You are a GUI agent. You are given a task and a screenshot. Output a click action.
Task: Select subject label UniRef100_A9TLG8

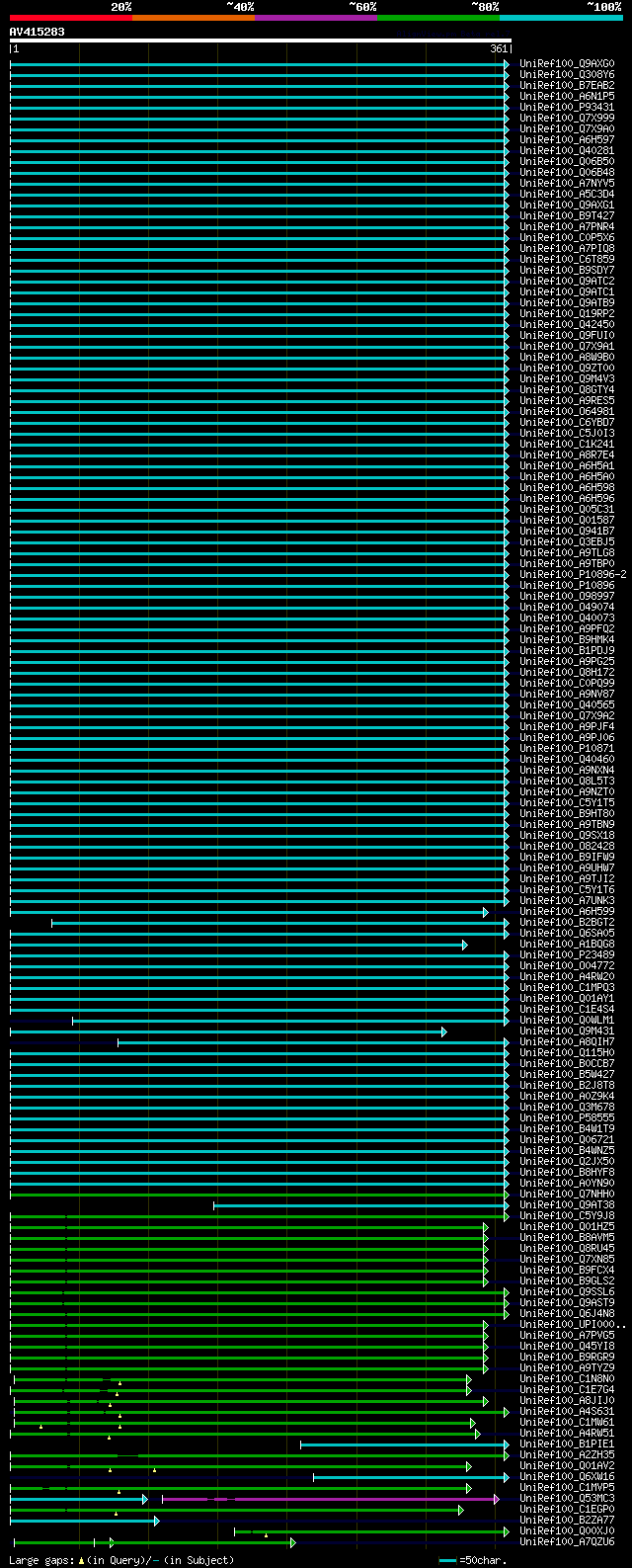[567, 552]
